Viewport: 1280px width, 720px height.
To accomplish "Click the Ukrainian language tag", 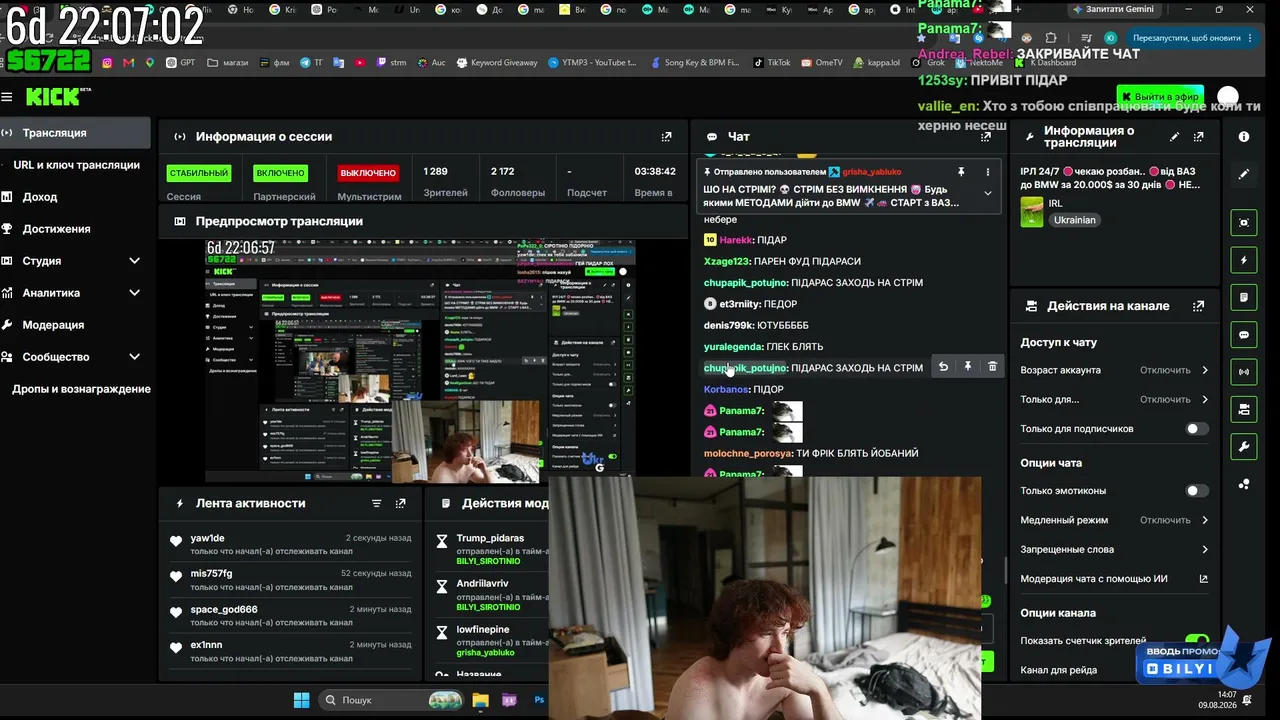I will coord(1075,220).
